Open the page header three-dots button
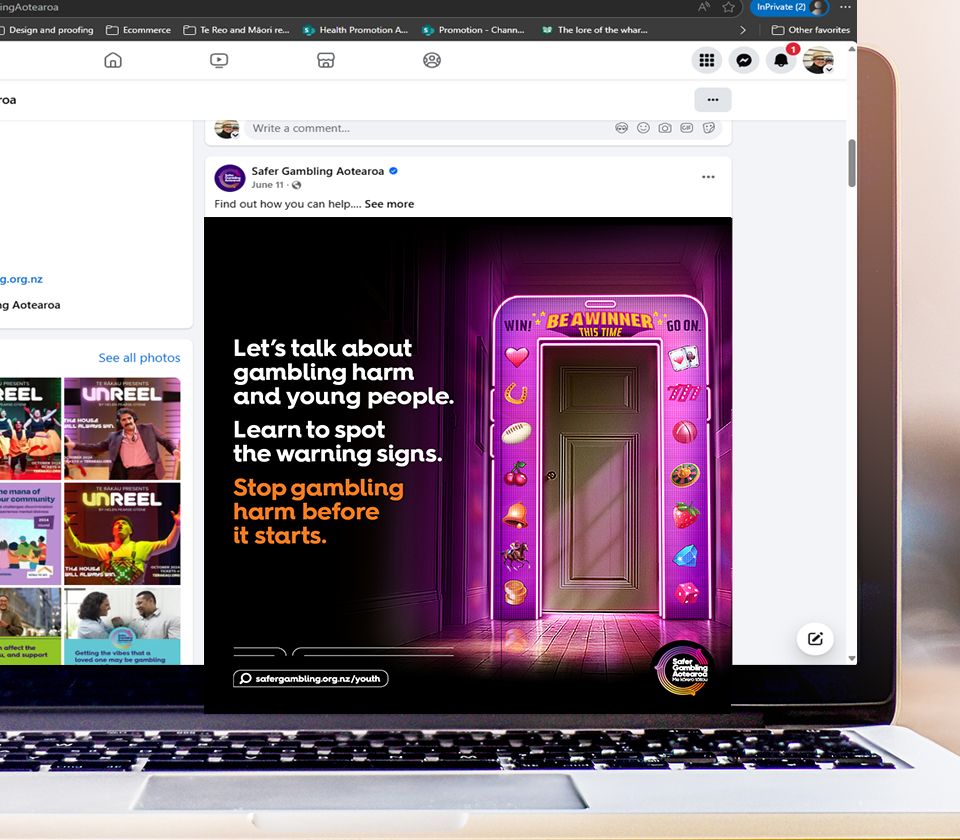The width and height of the screenshot is (960, 840). (x=713, y=100)
